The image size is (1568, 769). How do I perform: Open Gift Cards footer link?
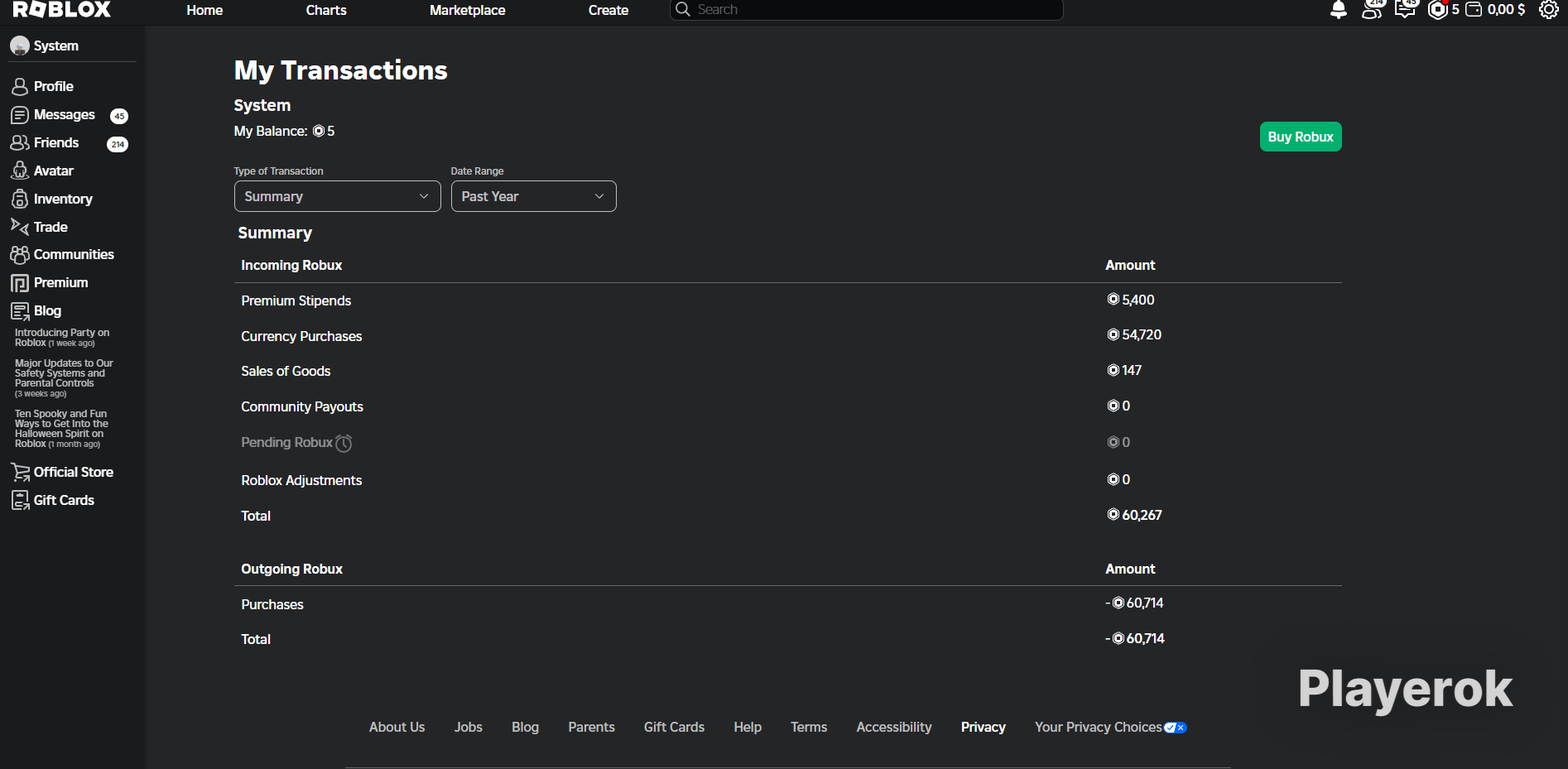tap(674, 727)
